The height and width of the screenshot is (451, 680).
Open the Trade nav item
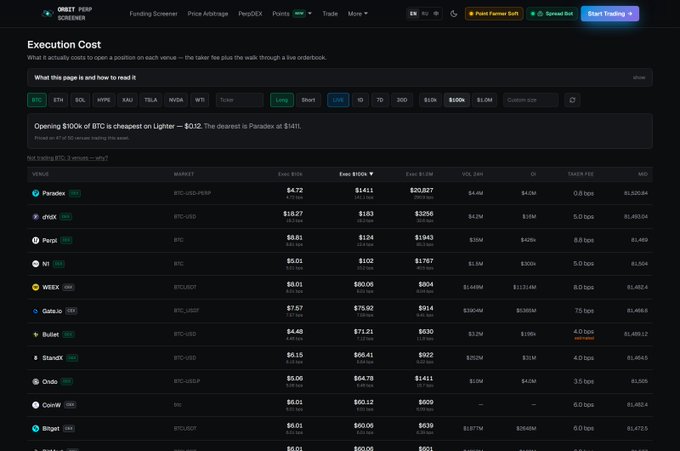coord(330,13)
